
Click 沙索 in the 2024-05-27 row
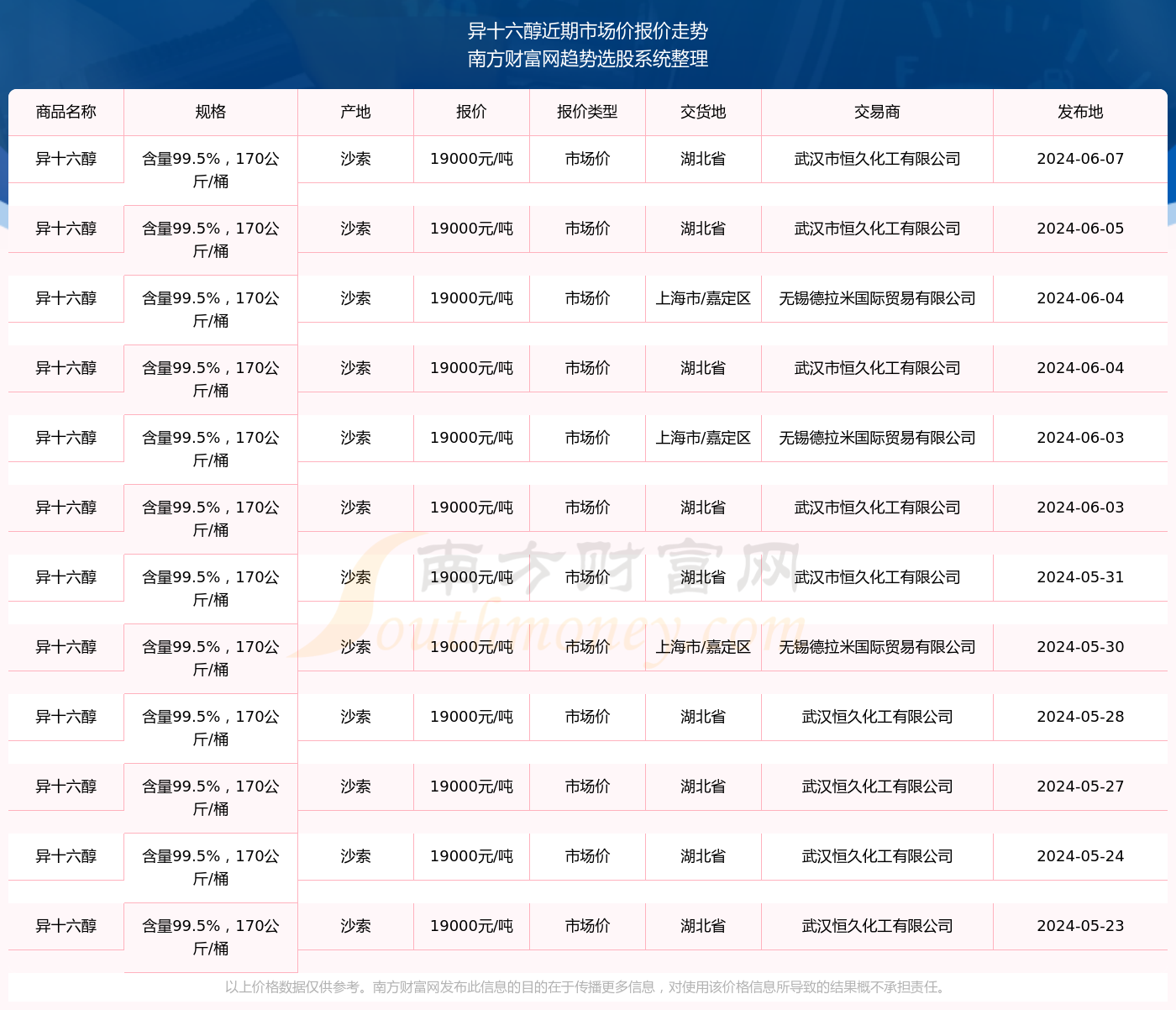coord(356,786)
